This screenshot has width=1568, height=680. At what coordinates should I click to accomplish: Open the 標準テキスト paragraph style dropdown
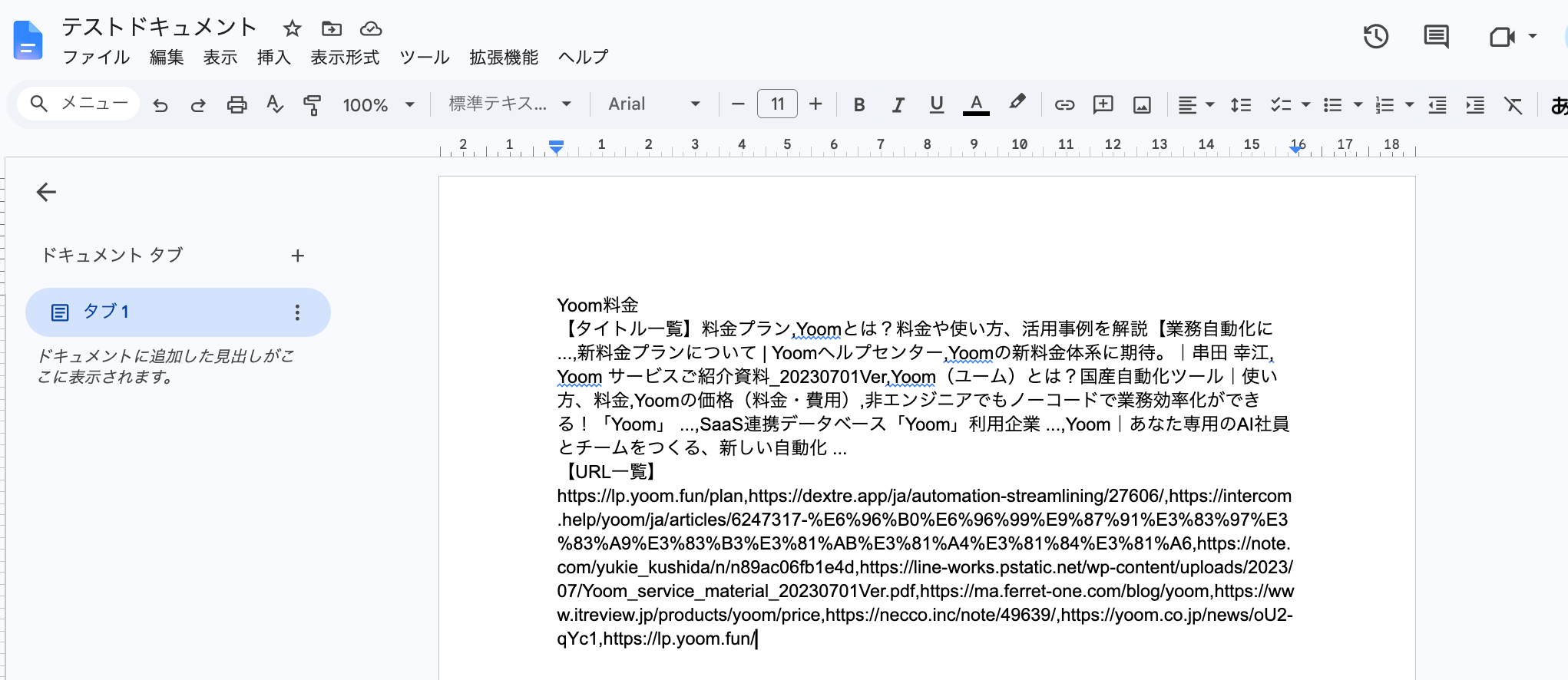[511, 104]
